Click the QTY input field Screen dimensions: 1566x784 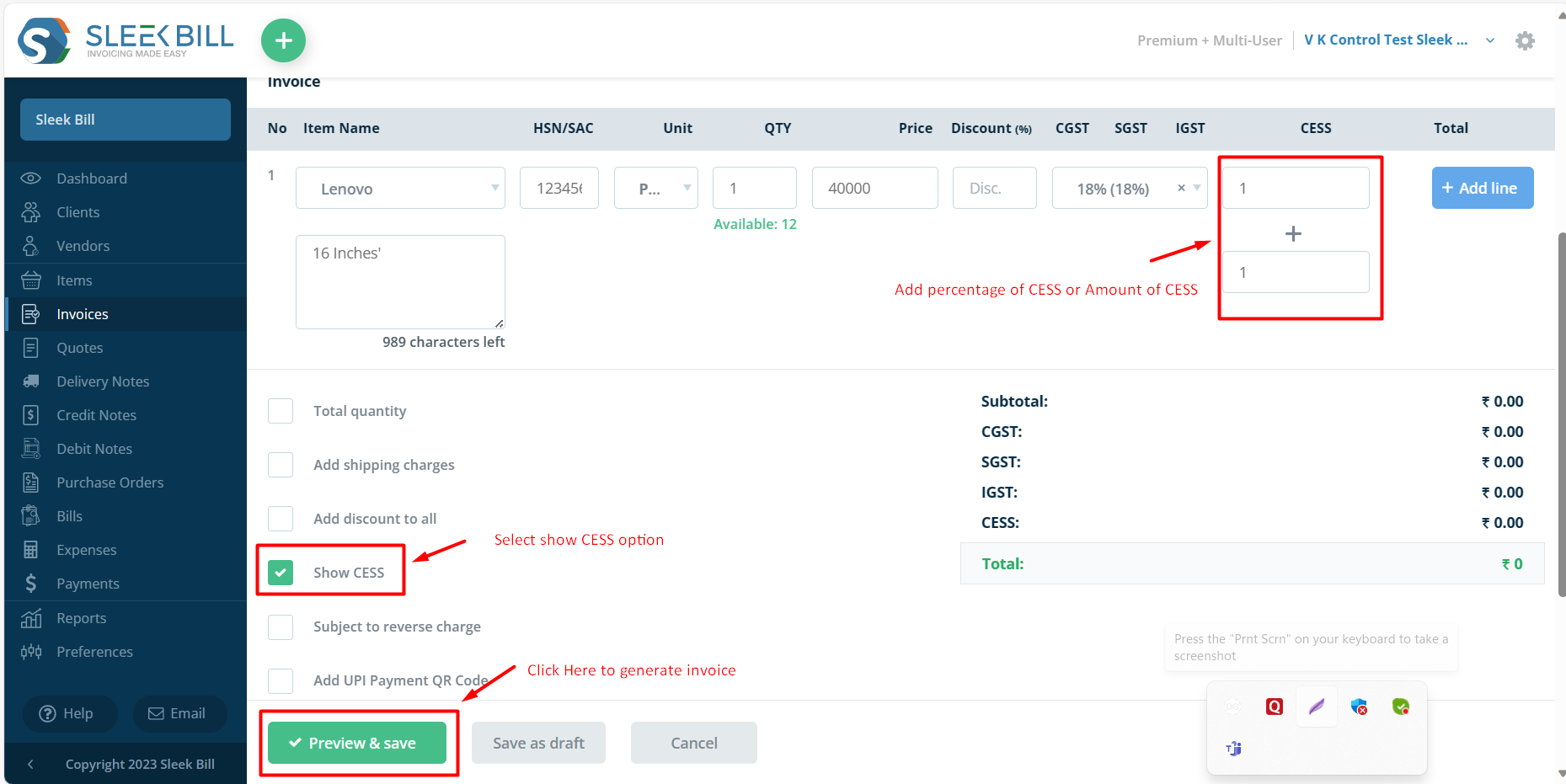pyautogui.click(x=755, y=188)
